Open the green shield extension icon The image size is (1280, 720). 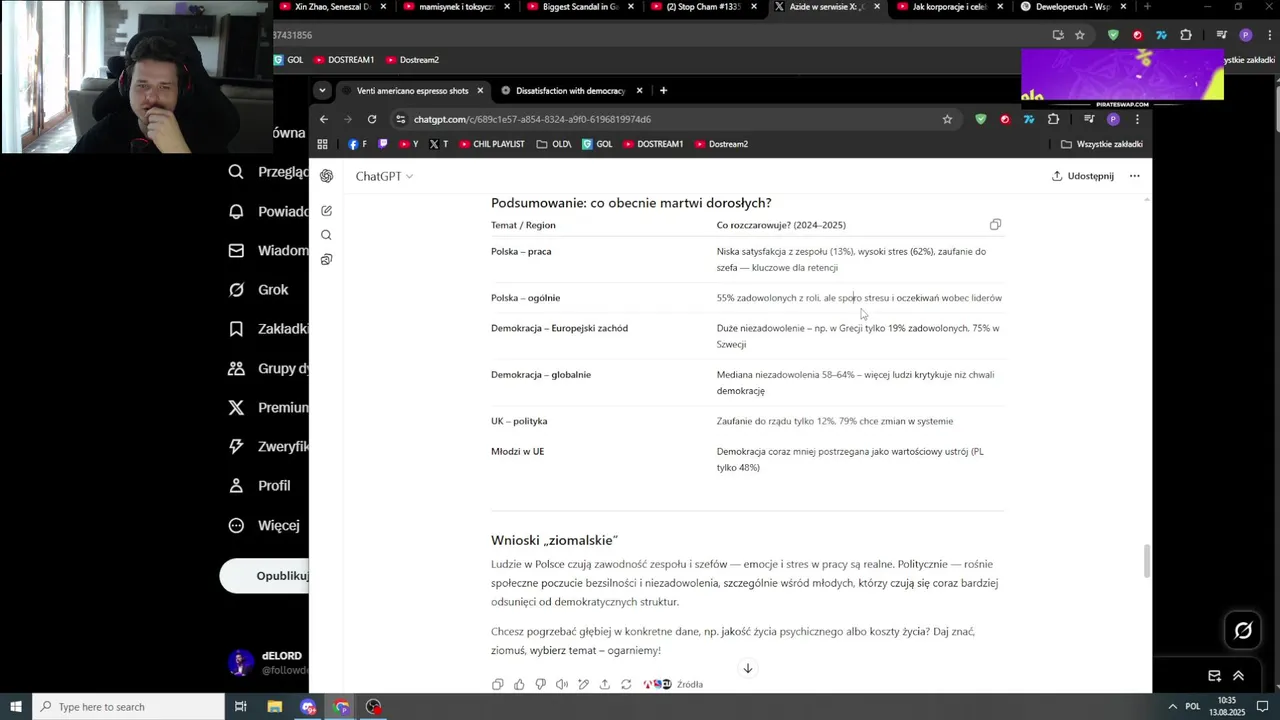[980, 119]
